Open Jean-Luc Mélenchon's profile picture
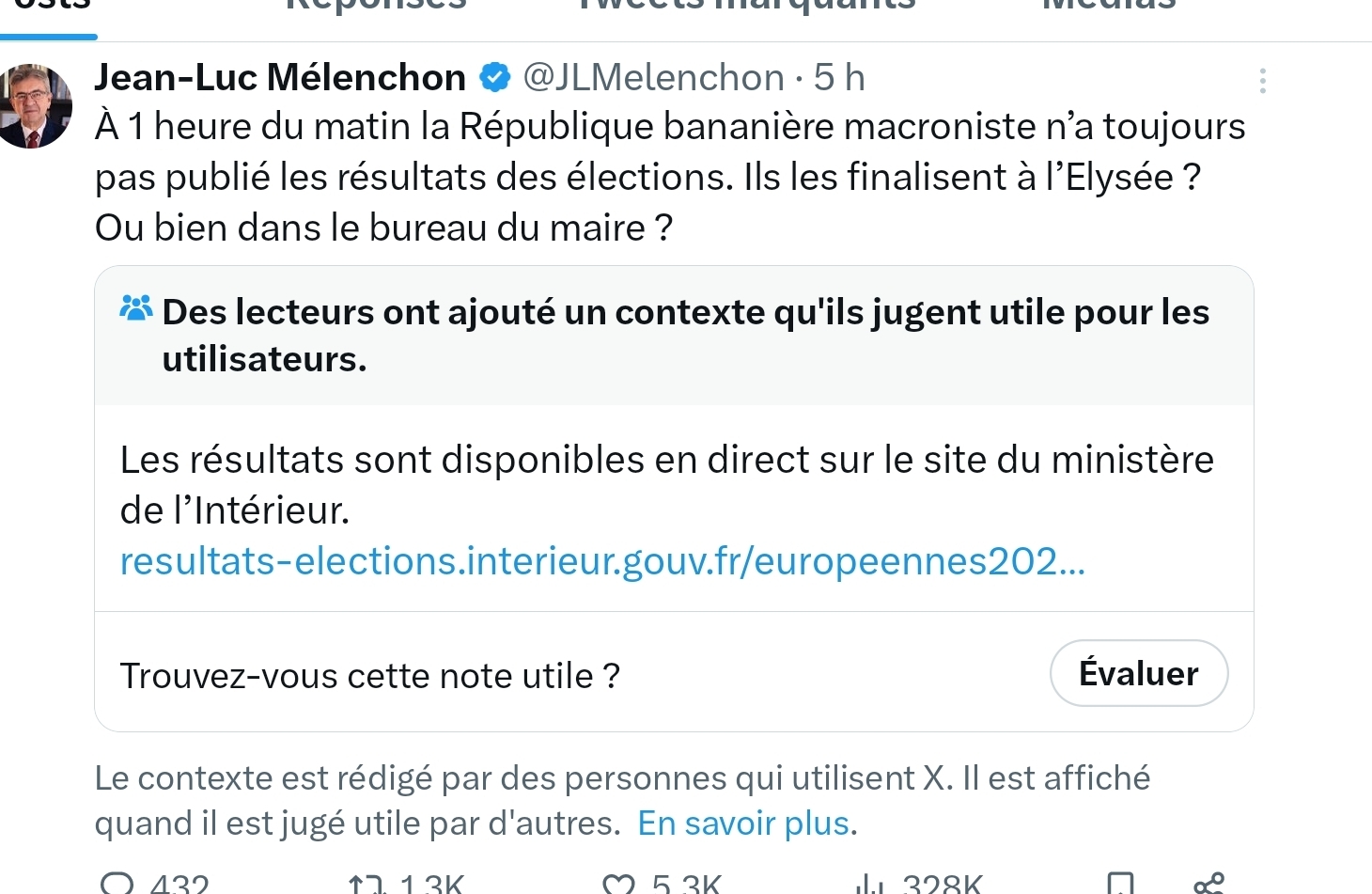 click(x=36, y=105)
